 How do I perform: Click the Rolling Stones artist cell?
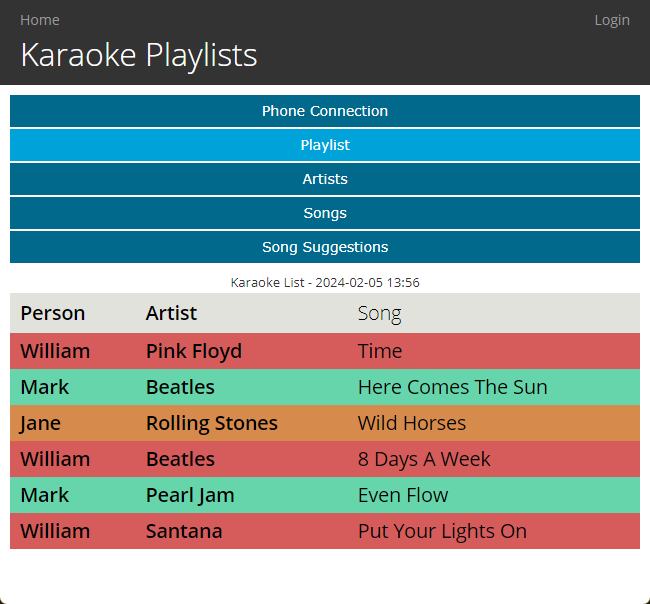point(212,423)
